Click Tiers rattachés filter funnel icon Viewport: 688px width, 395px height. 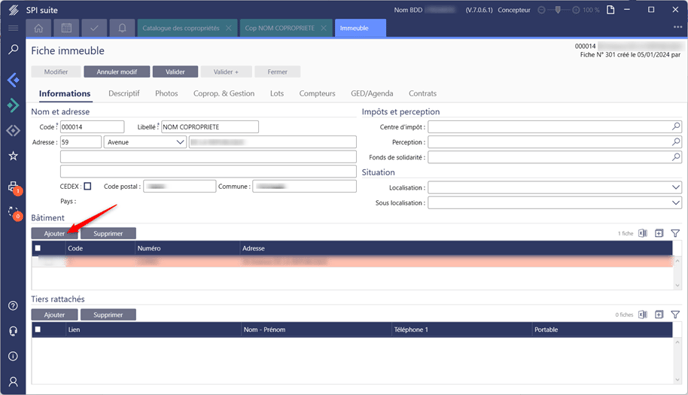[x=675, y=314]
